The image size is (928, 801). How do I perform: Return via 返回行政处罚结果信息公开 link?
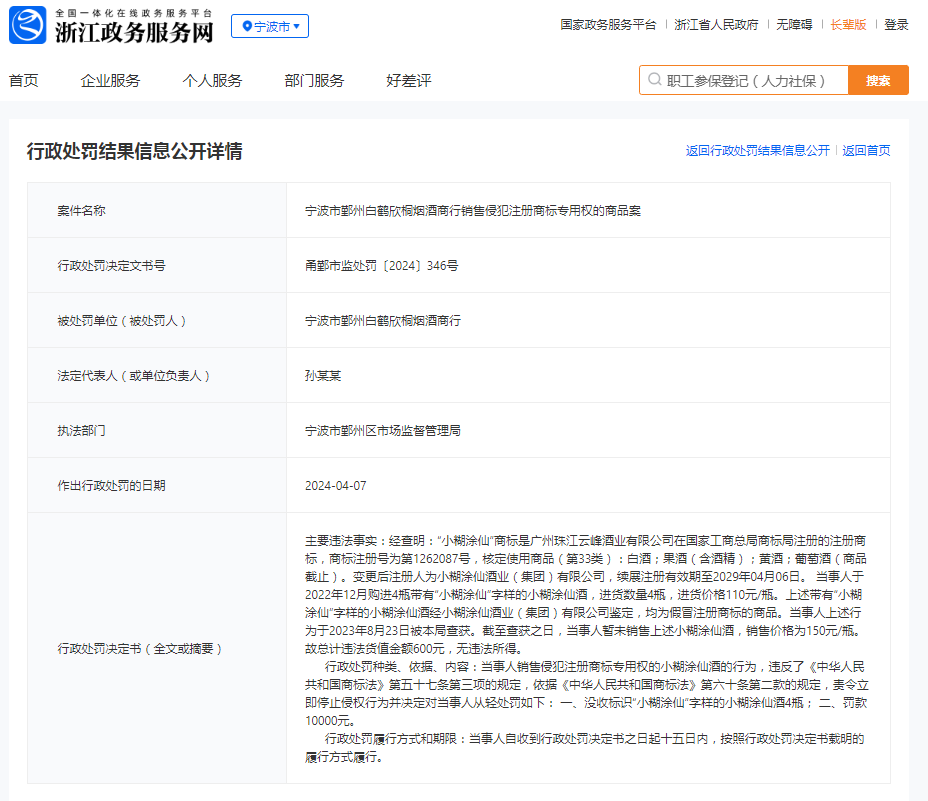(757, 151)
